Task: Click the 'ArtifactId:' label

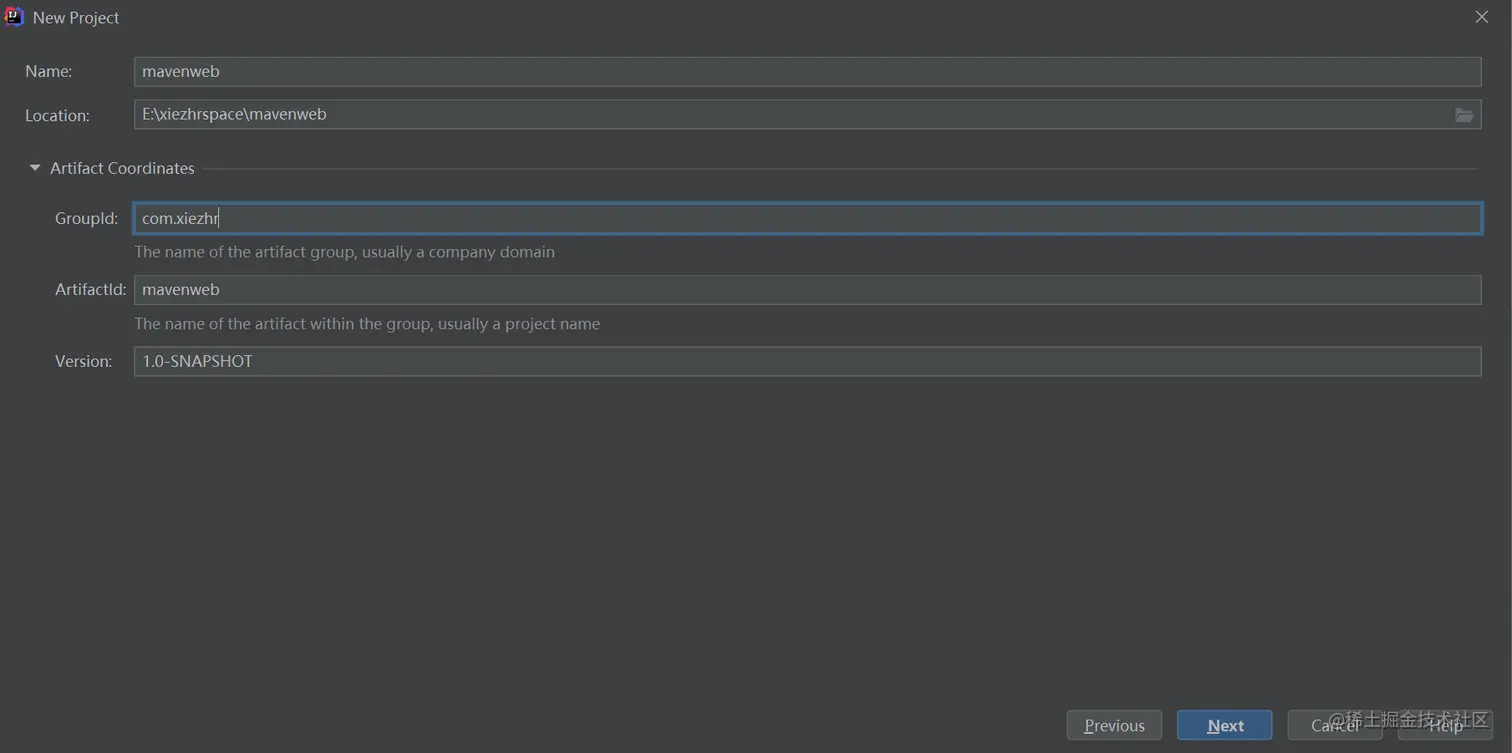Action: 90,290
